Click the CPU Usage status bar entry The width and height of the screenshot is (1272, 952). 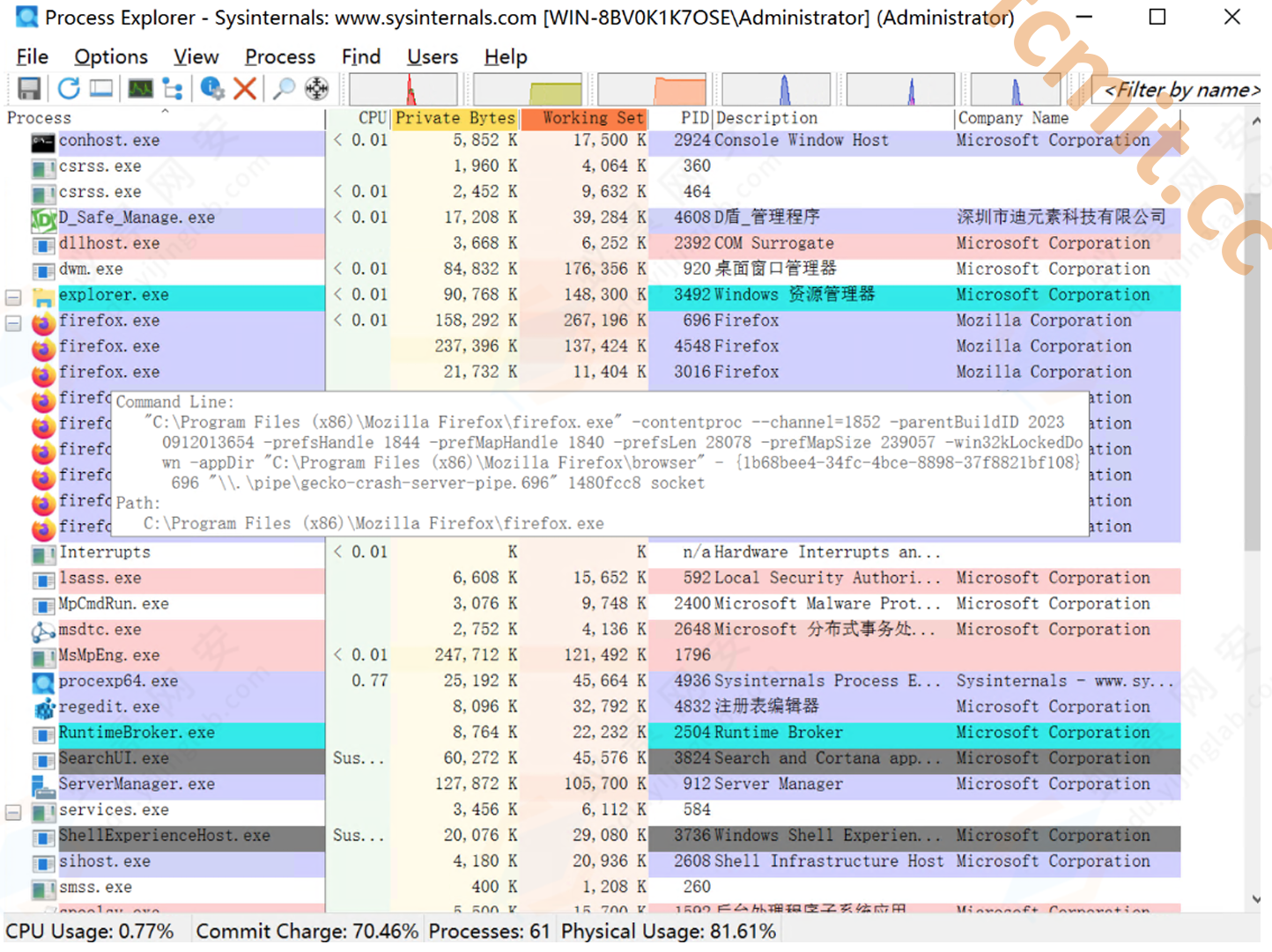[x=90, y=932]
